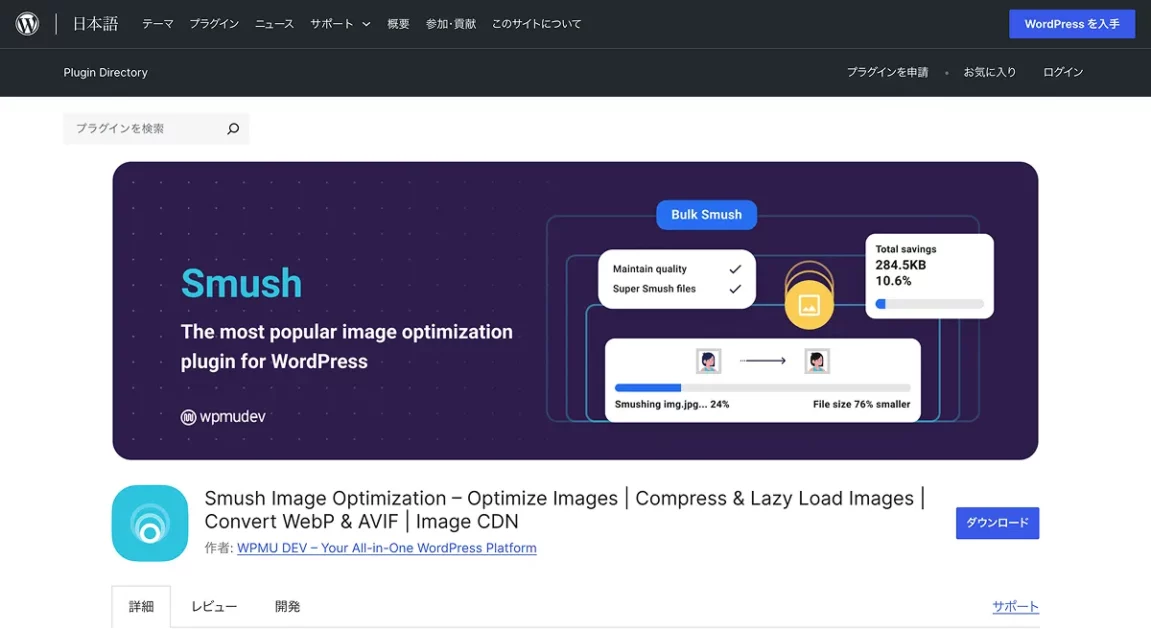Go to the ニュース page
Screen dimensions: 1151x630
(x=274, y=24)
